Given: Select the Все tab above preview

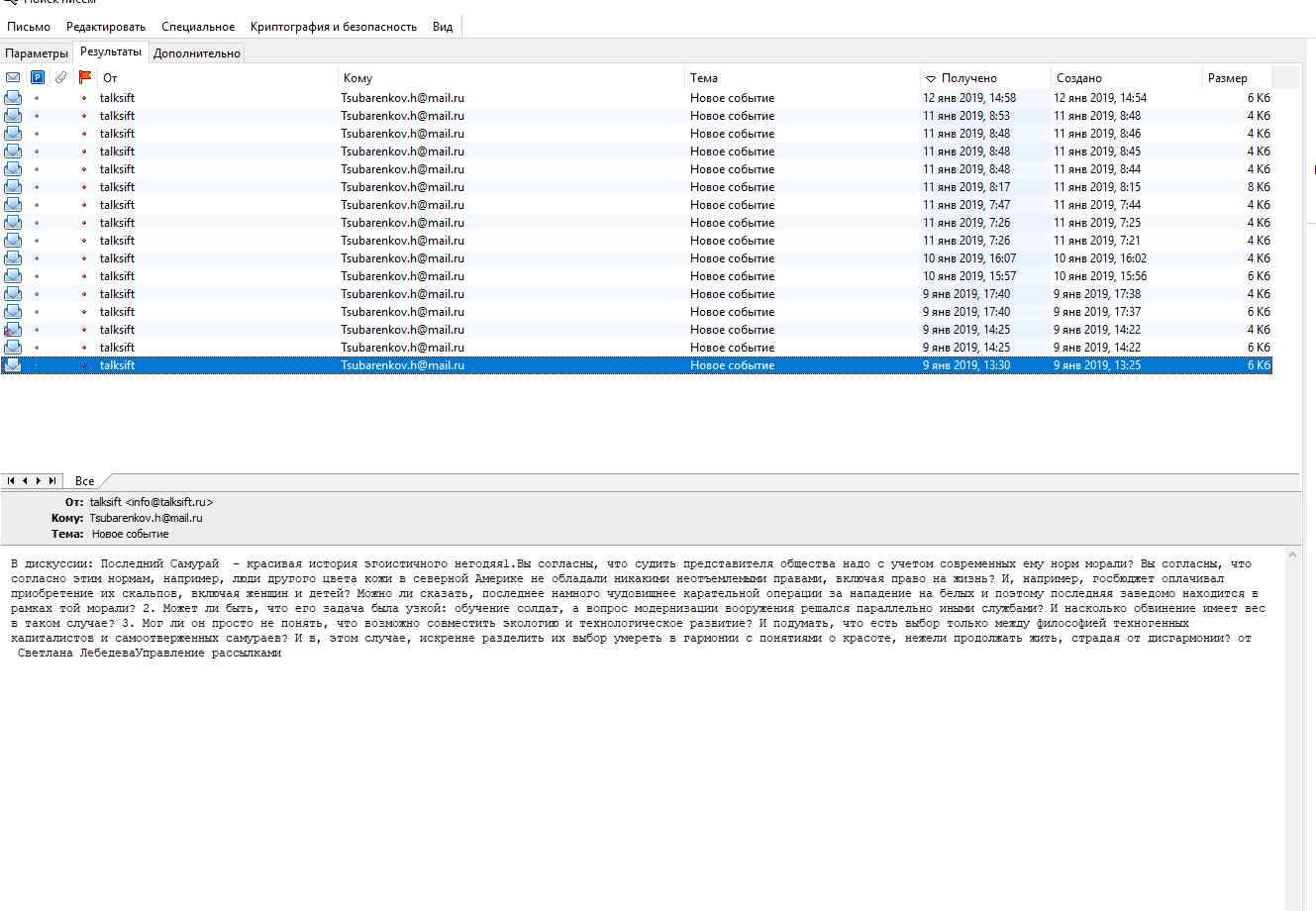Looking at the screenshot, I should (85, 481).
